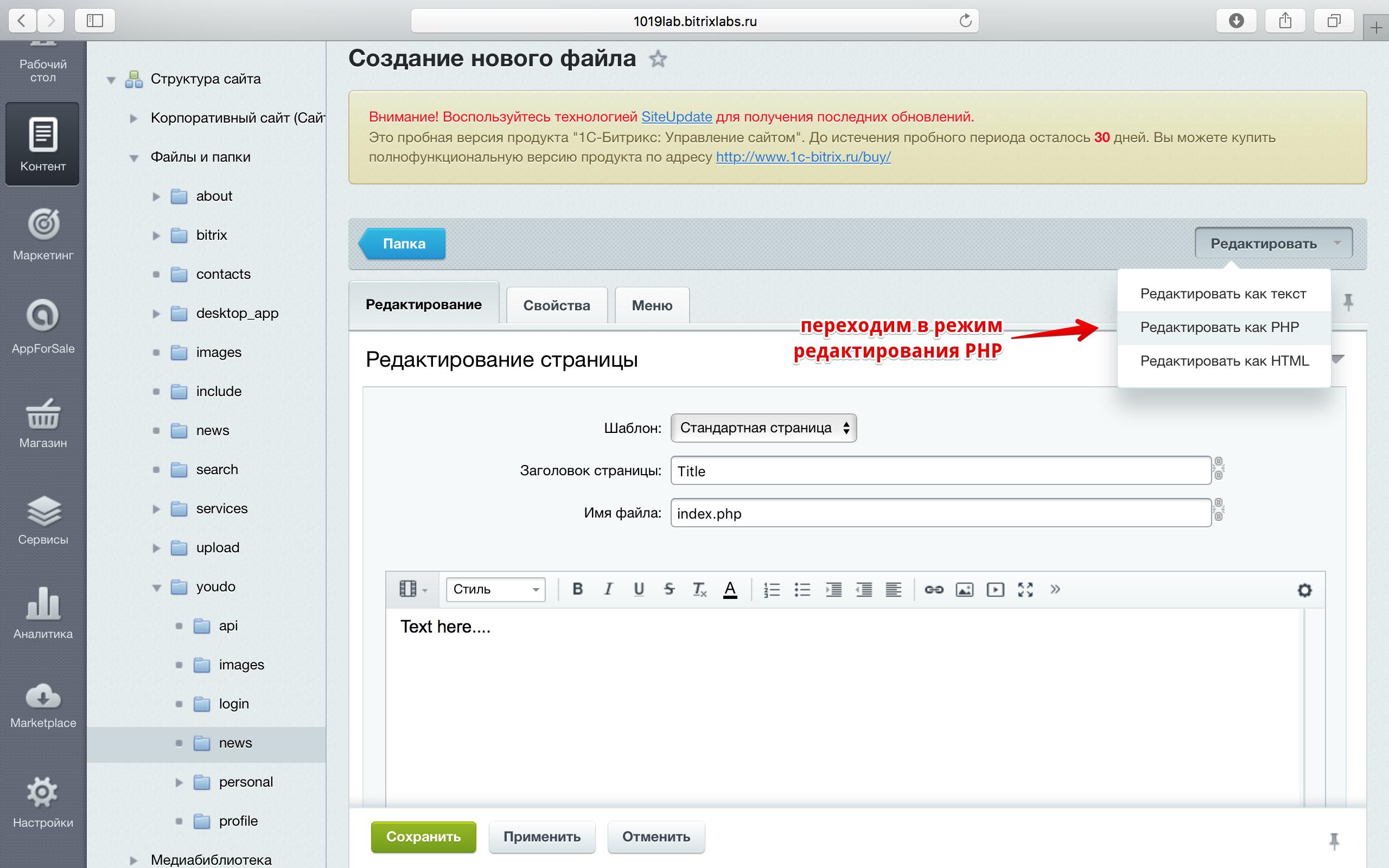Insert a hyperlink in editor
Viewport: 1389px width, 868px height.
pos(934,590)
